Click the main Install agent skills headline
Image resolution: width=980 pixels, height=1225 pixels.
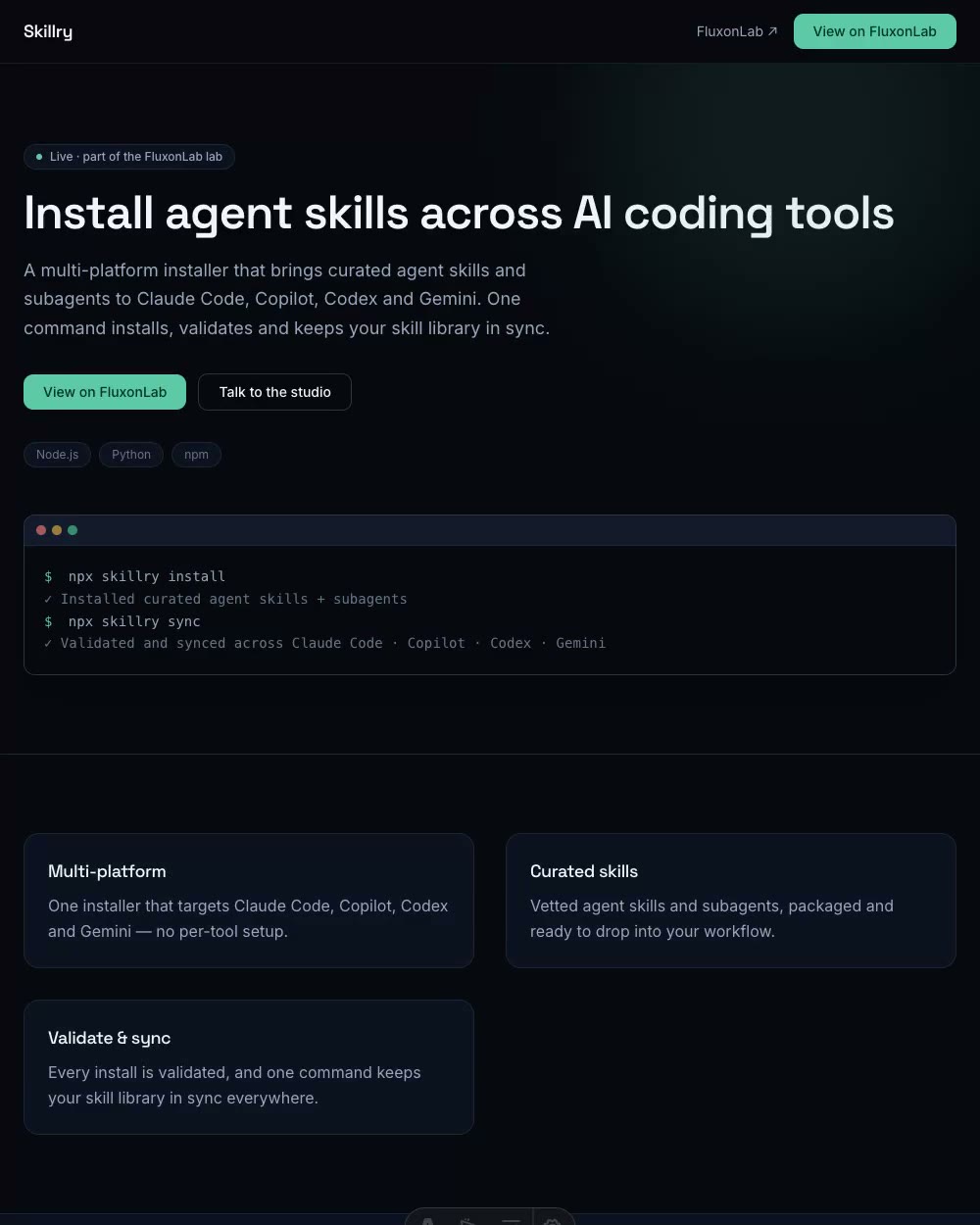(x=459, y=213)
